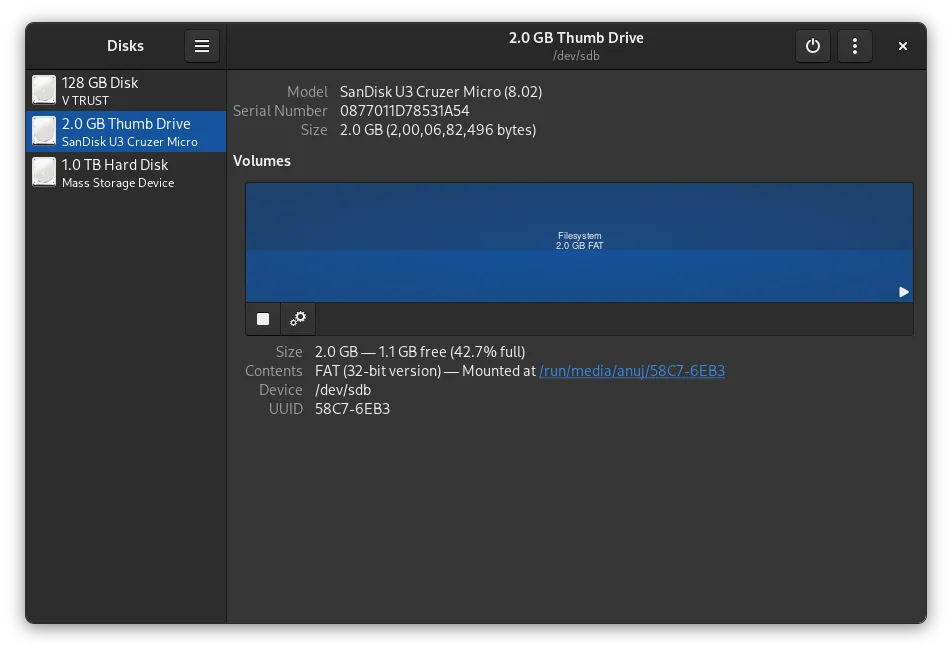Click the V TRUST disk icon
Screen dimensions: 952x652
[44, 89]
